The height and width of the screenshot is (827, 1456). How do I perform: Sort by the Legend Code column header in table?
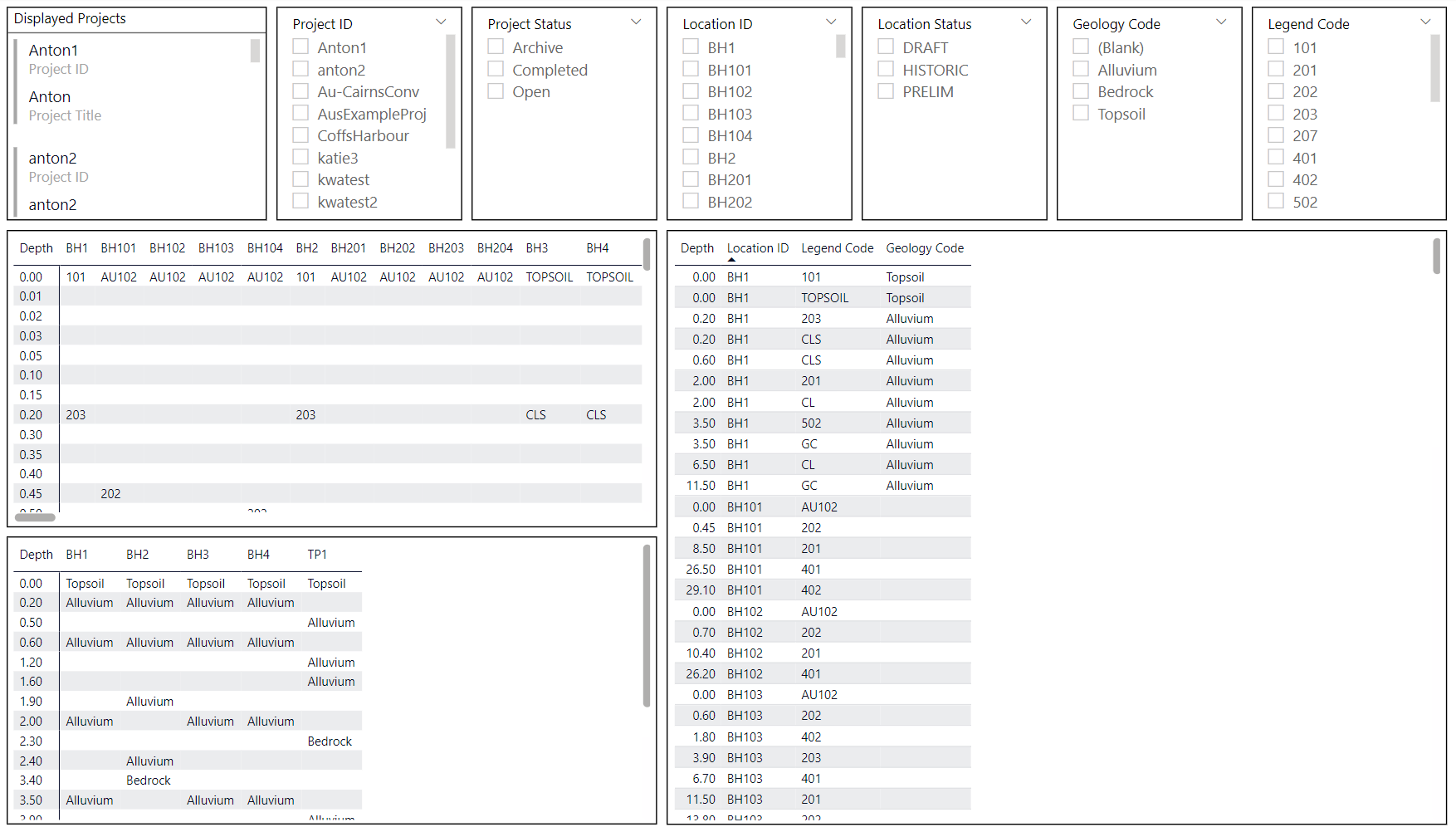pyautogui.click(x=838, y=248)
